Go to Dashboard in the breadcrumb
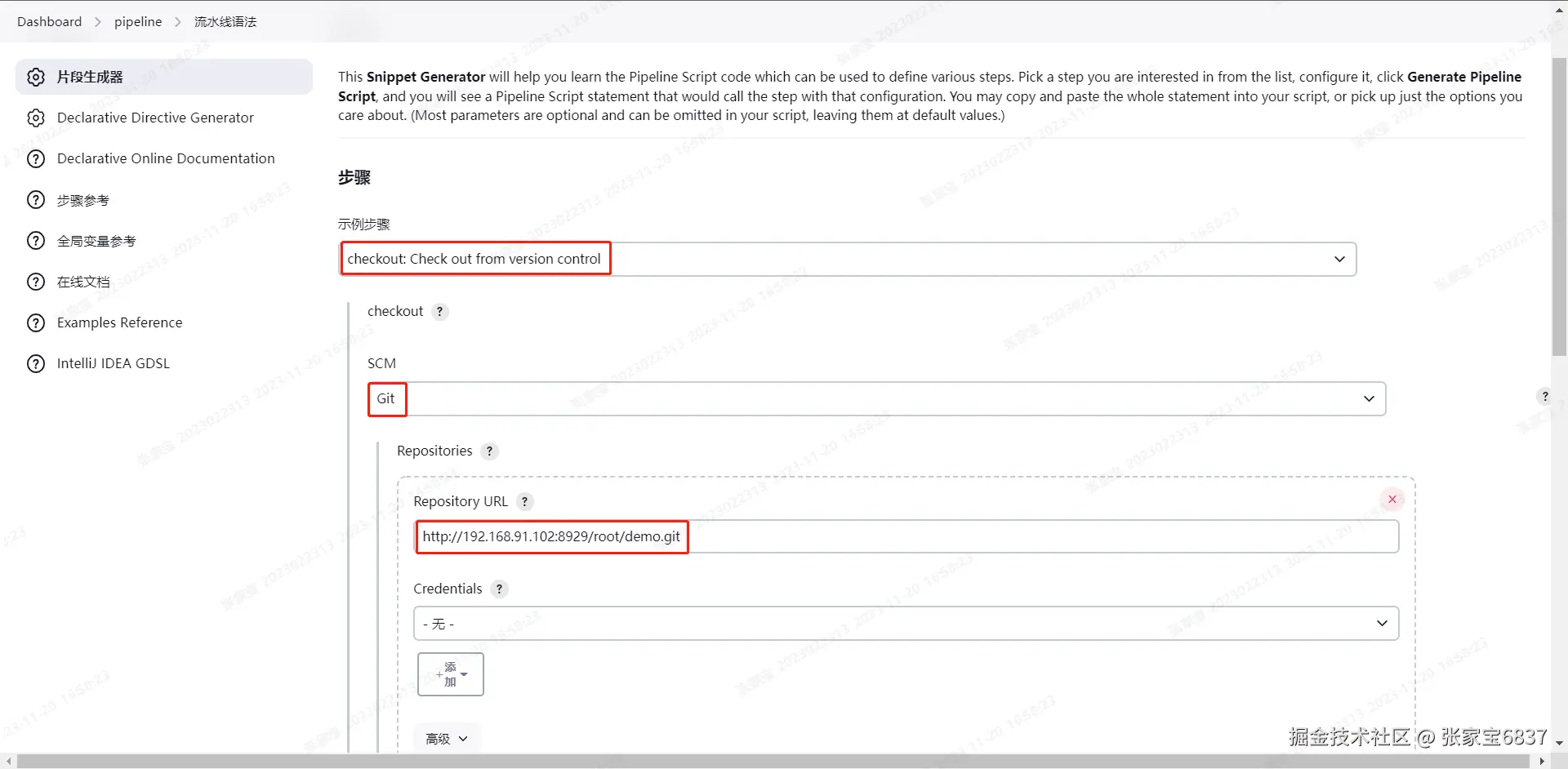Image resolution: width=1568 pixels, height=769 pixels. coord(49,21)
